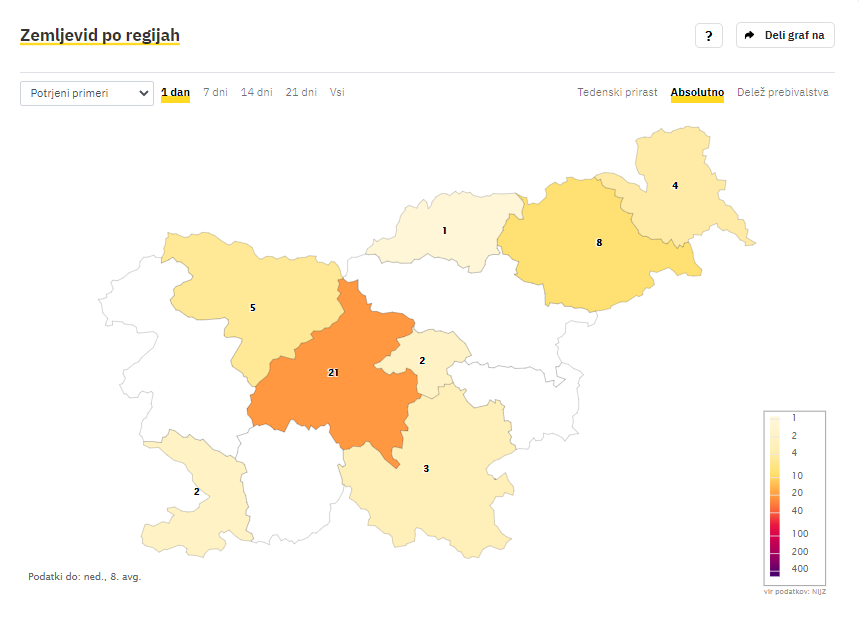This screenshot has width=859, height=619.
Task: Show all data with Vsi
Action: (x=337, y=93)
